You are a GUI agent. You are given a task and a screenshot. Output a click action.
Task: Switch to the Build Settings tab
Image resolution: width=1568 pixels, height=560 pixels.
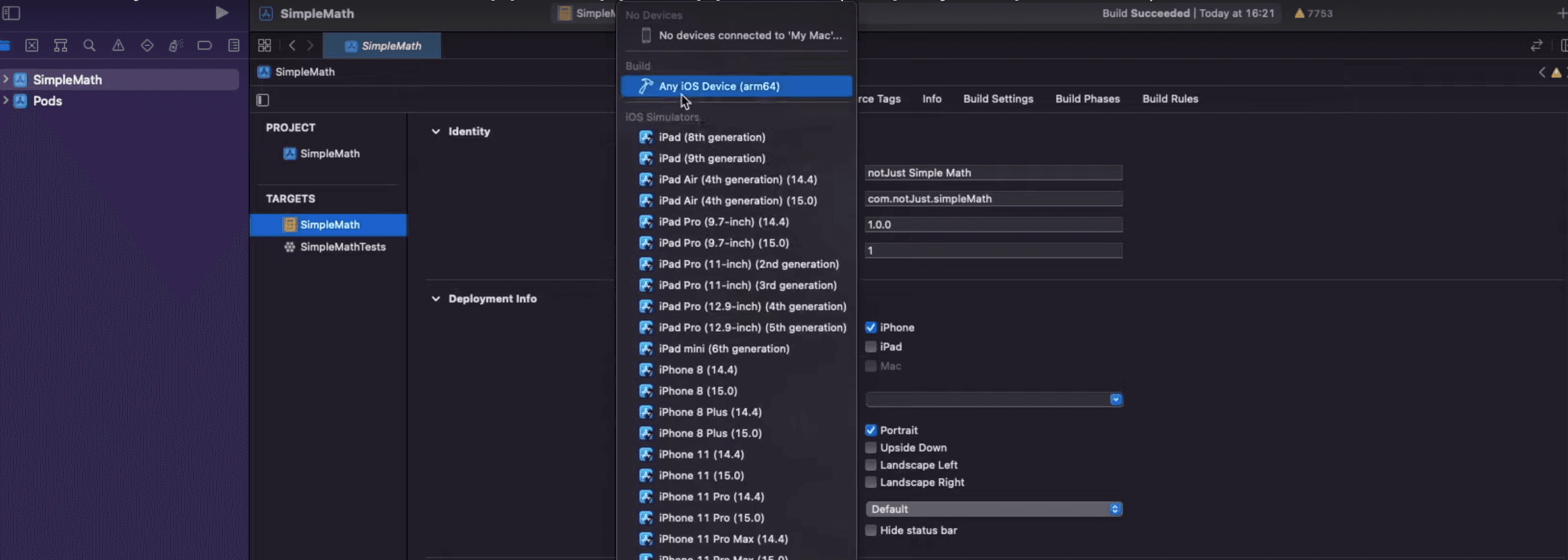997,99
